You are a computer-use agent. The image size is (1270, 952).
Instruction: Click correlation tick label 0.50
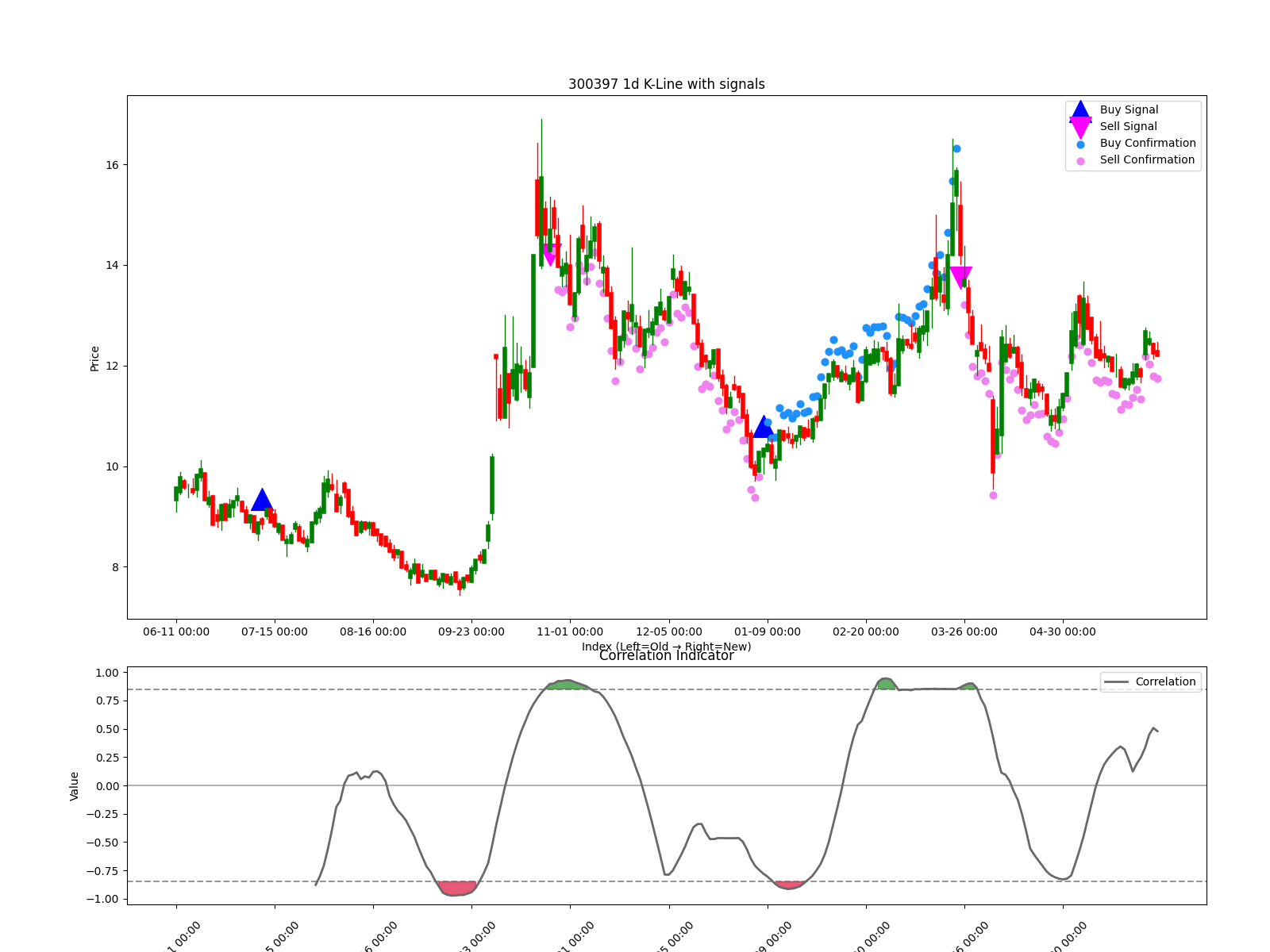point(107,729)
